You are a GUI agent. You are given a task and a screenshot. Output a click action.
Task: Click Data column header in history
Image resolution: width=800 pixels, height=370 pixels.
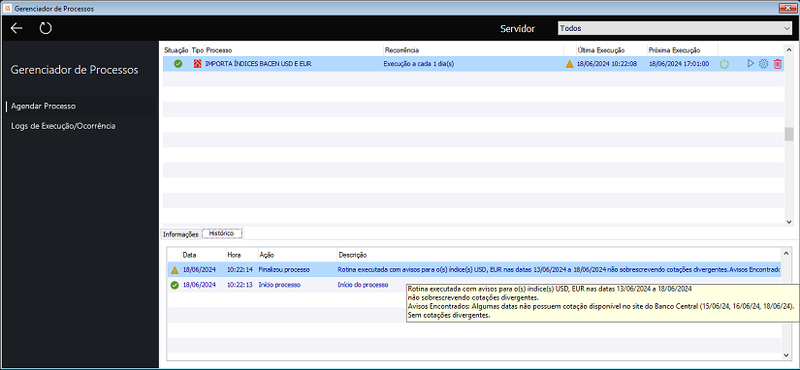189,255
